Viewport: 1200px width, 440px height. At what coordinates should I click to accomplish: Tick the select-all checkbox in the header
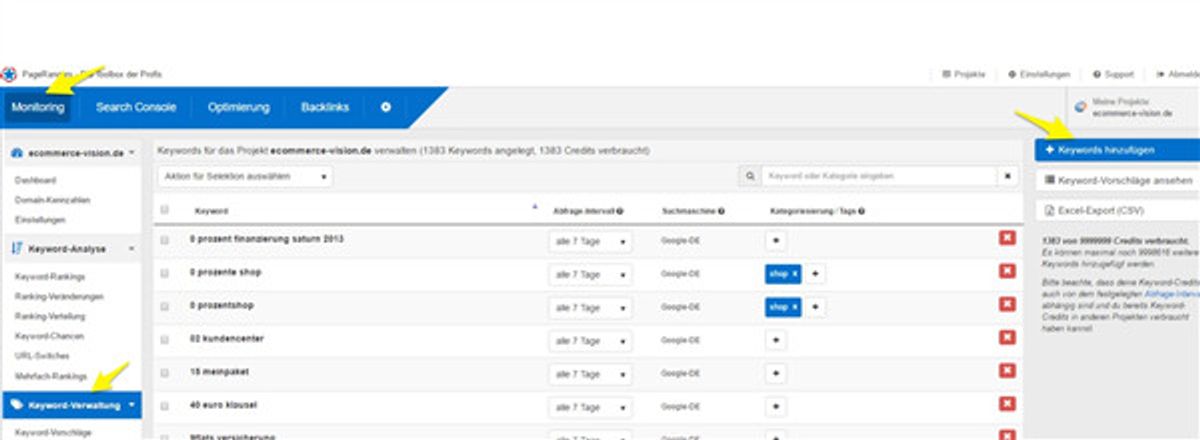165,211
